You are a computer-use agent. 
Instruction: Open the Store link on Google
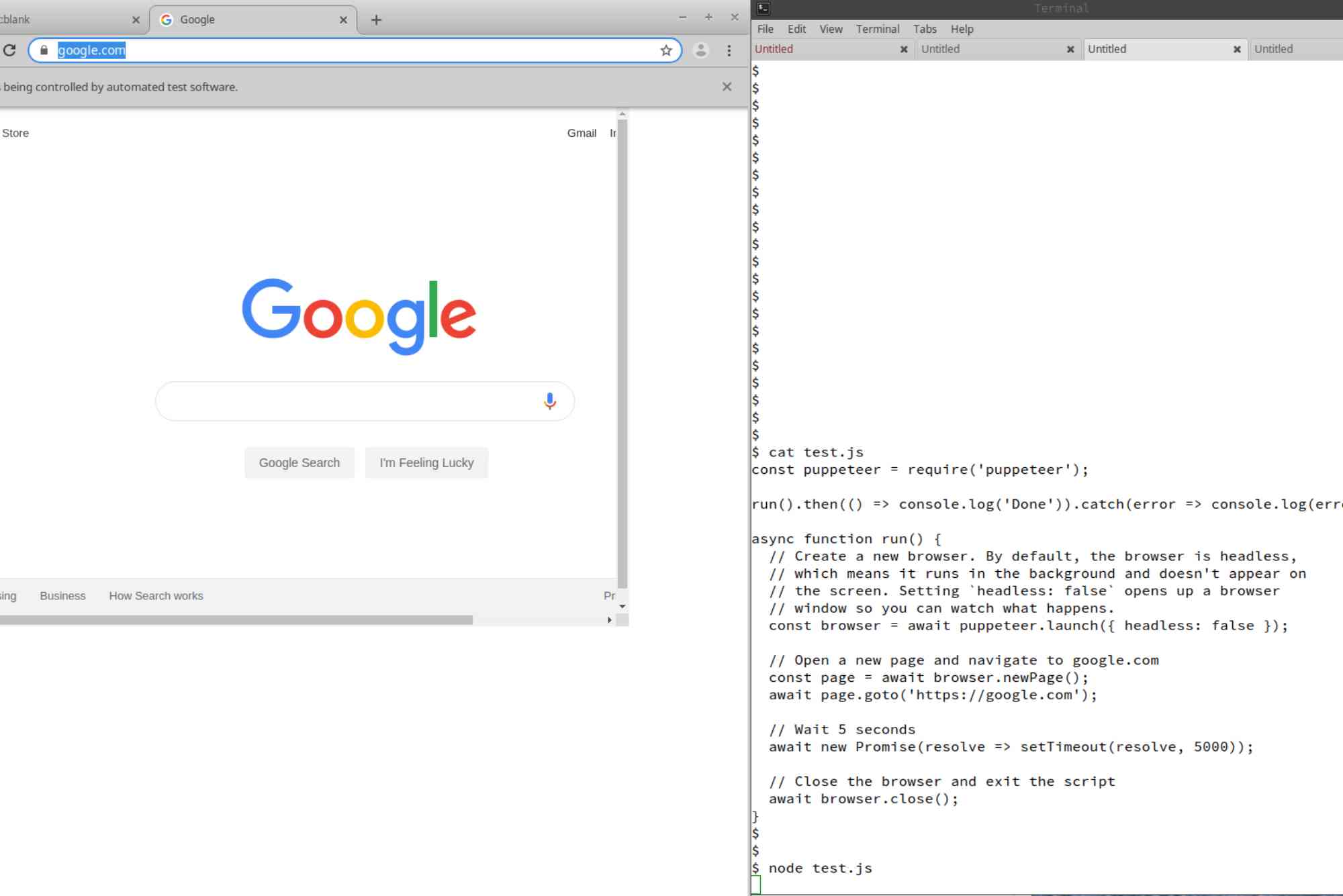pyautogui.click(x=15, y=133)
